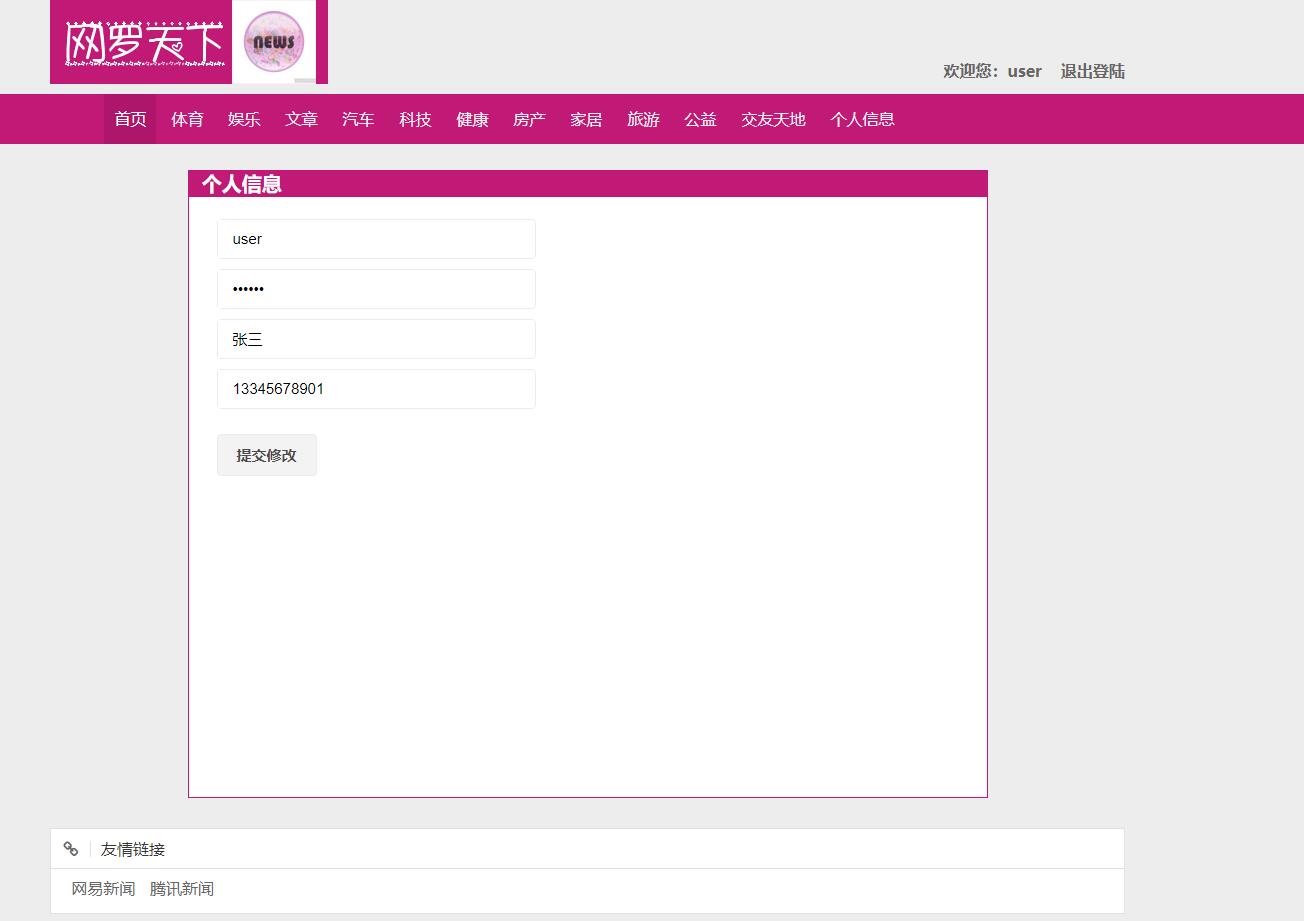Switch to the 首页 home tab
The height and width of the screenshot is (921, 1304).
pyautogui.click(x=129, y=118)
